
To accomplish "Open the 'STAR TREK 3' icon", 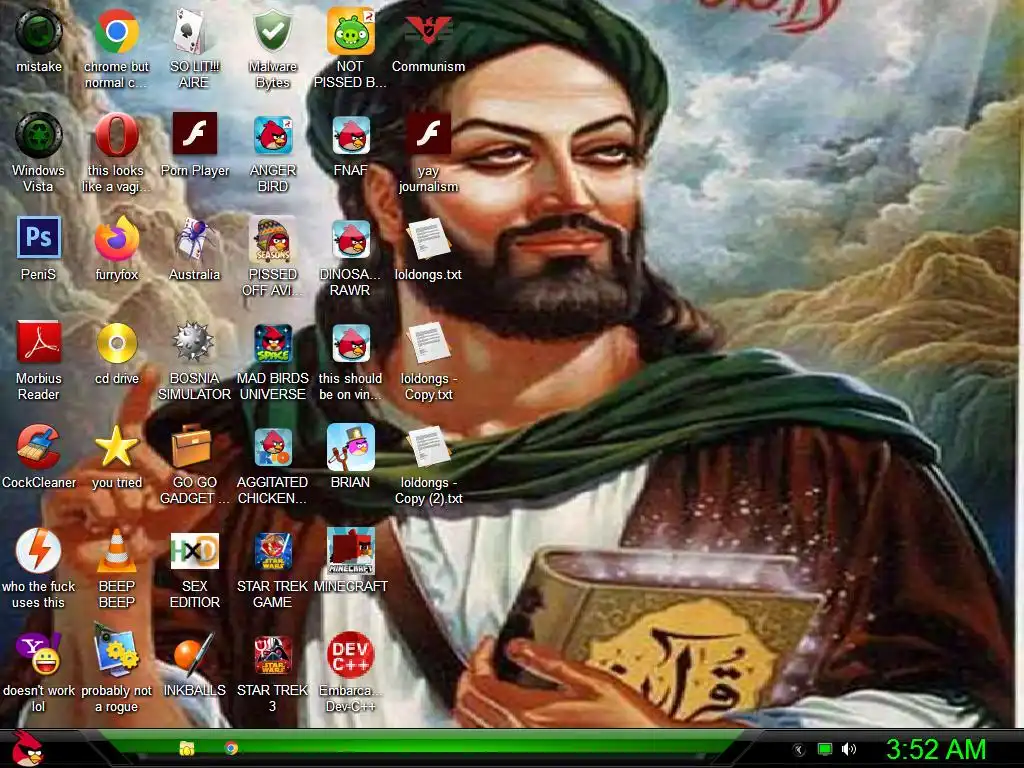I will pos(272,654).
